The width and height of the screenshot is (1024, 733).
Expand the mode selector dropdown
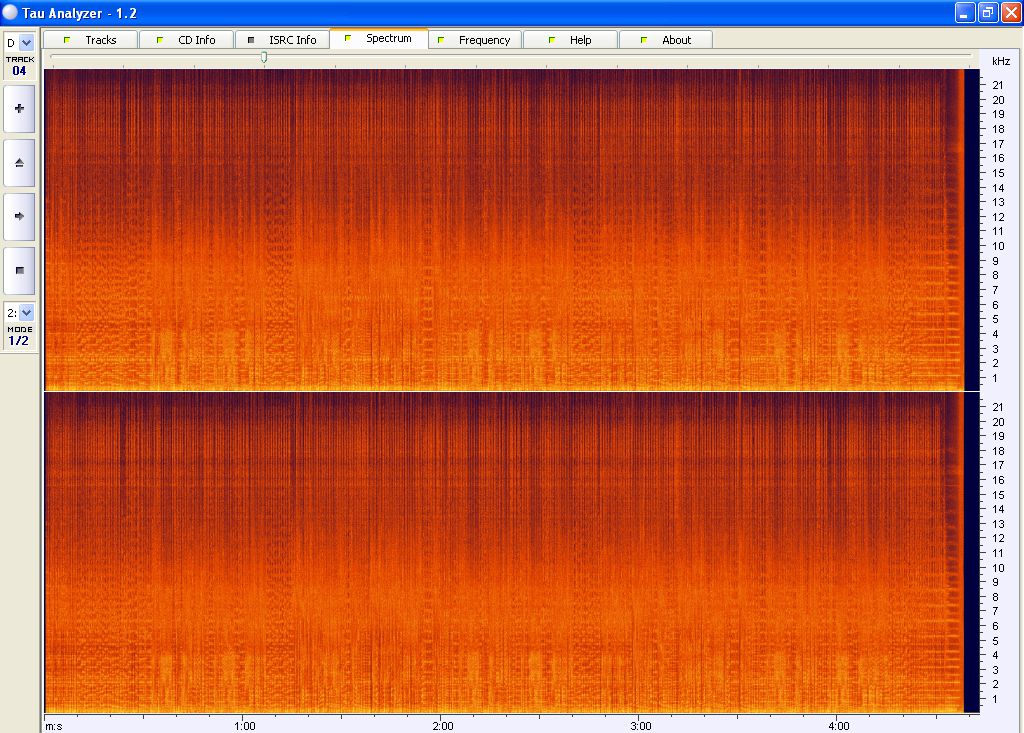coord(26,312)
